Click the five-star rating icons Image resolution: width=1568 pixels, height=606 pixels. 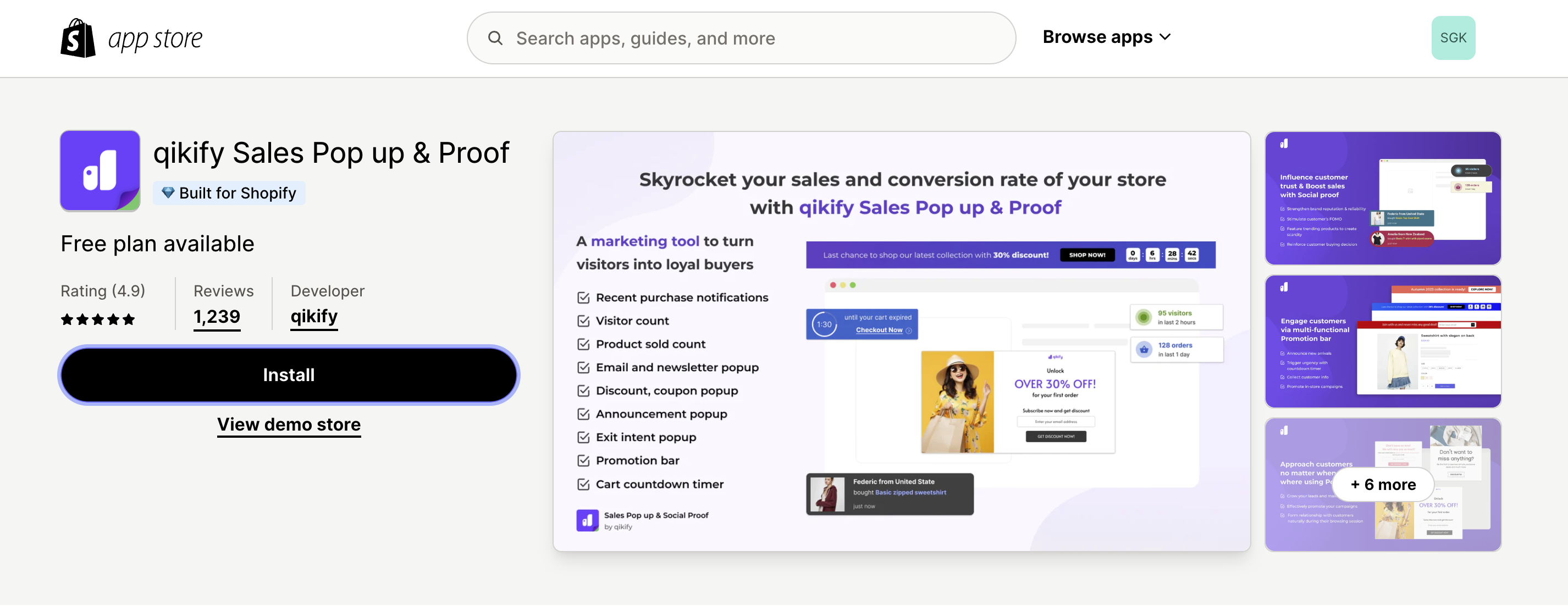tap(97, 319)
